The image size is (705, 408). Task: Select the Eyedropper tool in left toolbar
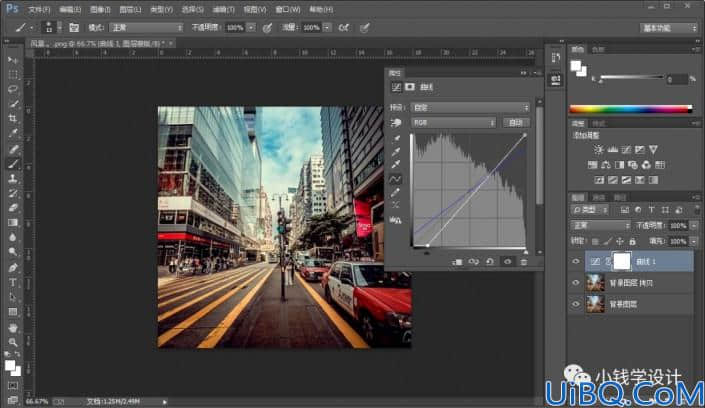(13, 134)
